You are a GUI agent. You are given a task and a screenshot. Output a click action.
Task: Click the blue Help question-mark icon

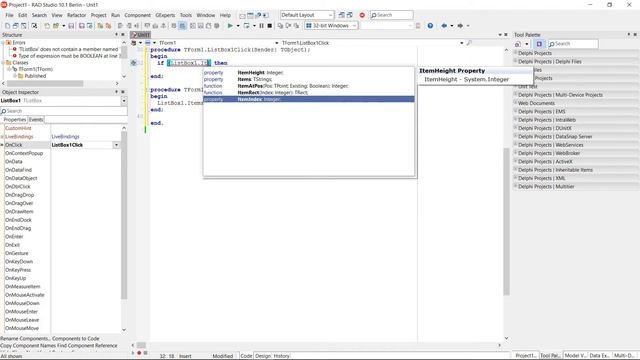click(430, 26)
